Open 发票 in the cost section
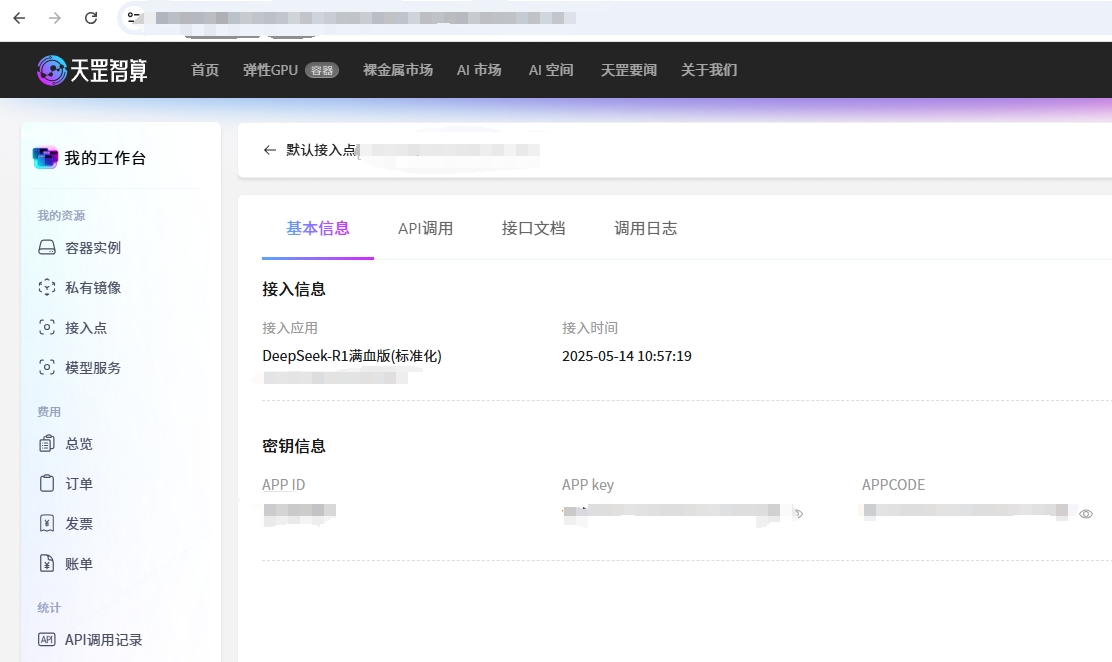Image resolution: width=1112 pixels, height=662 pixels. pos(78,523)
